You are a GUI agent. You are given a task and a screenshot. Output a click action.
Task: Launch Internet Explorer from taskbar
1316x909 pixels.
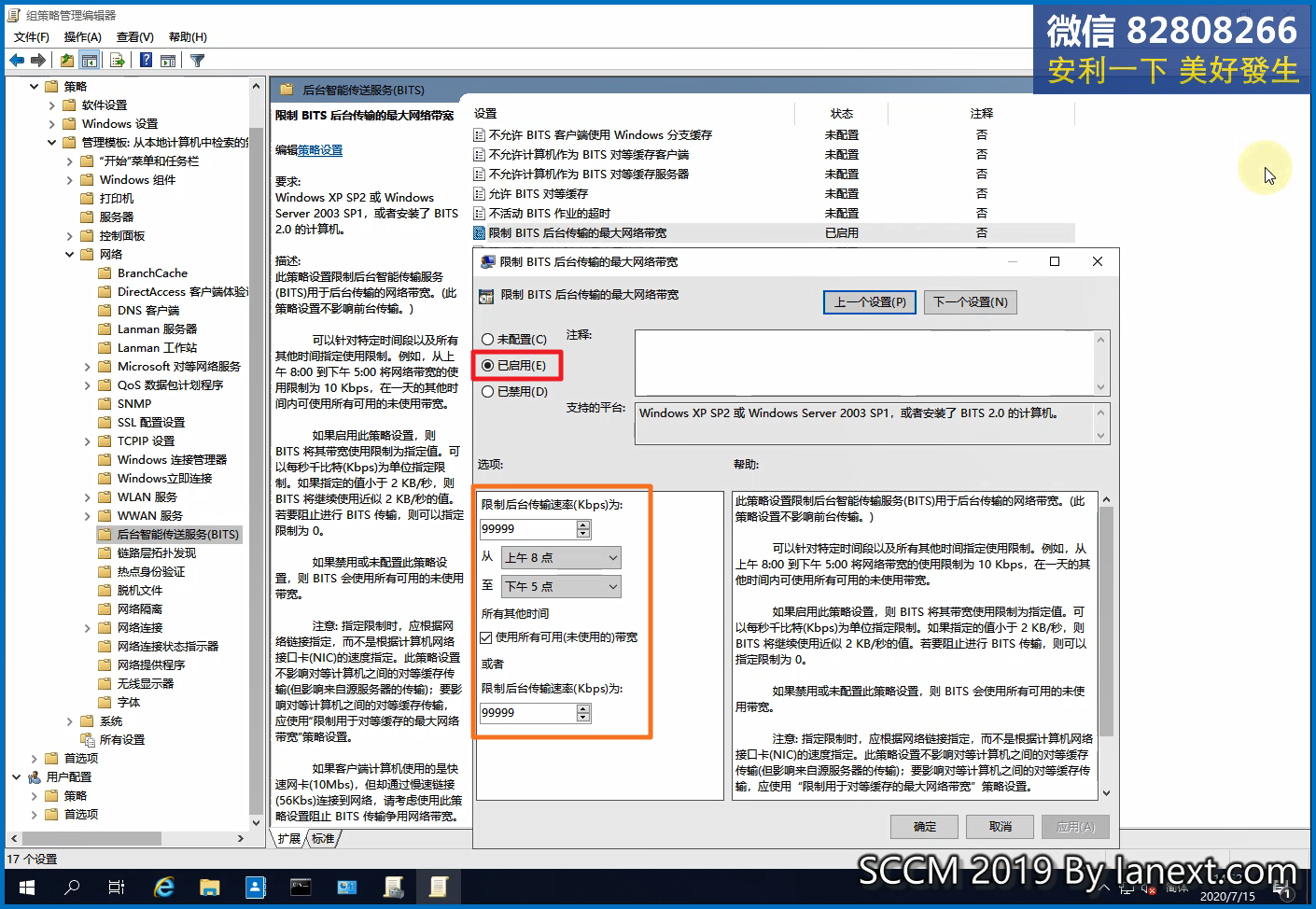point(164,887)
